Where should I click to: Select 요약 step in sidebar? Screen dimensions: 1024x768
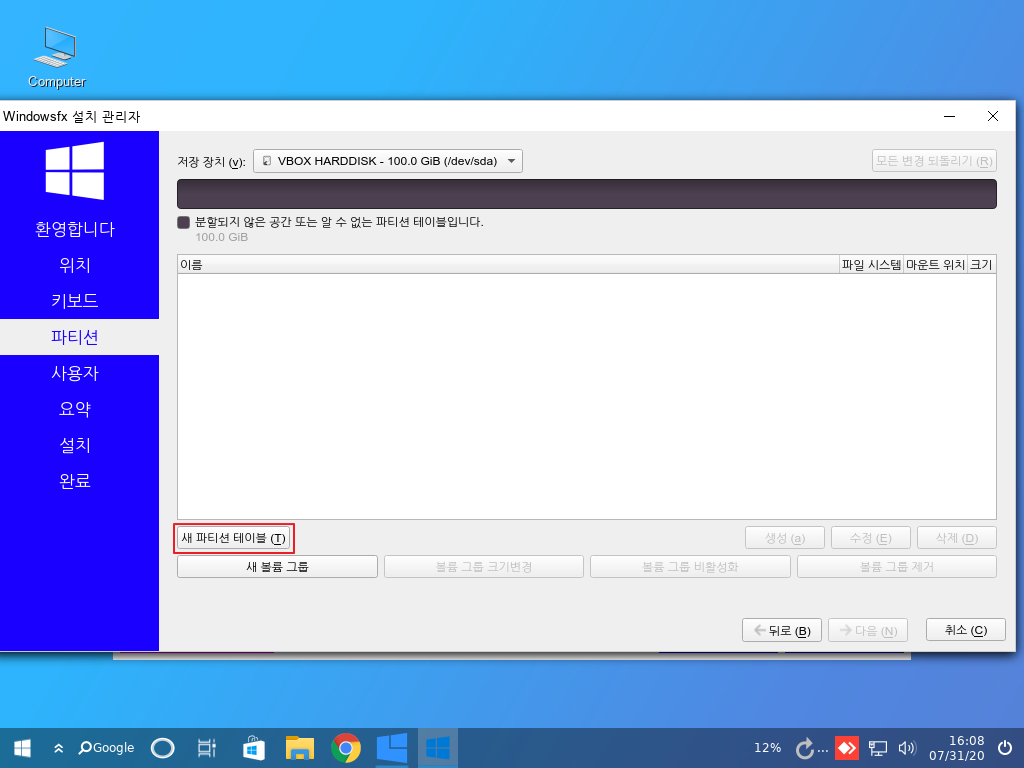(75, 409)
